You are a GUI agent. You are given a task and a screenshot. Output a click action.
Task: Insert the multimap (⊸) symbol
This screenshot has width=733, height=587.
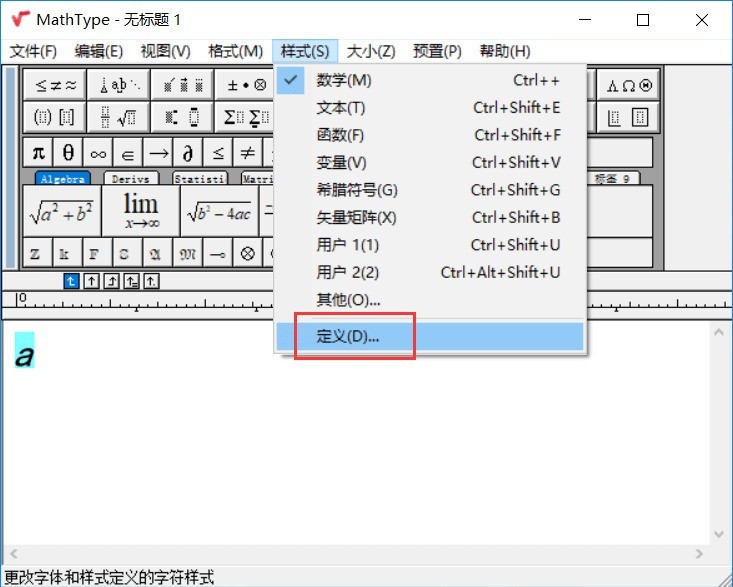click(x=217, y=253)
